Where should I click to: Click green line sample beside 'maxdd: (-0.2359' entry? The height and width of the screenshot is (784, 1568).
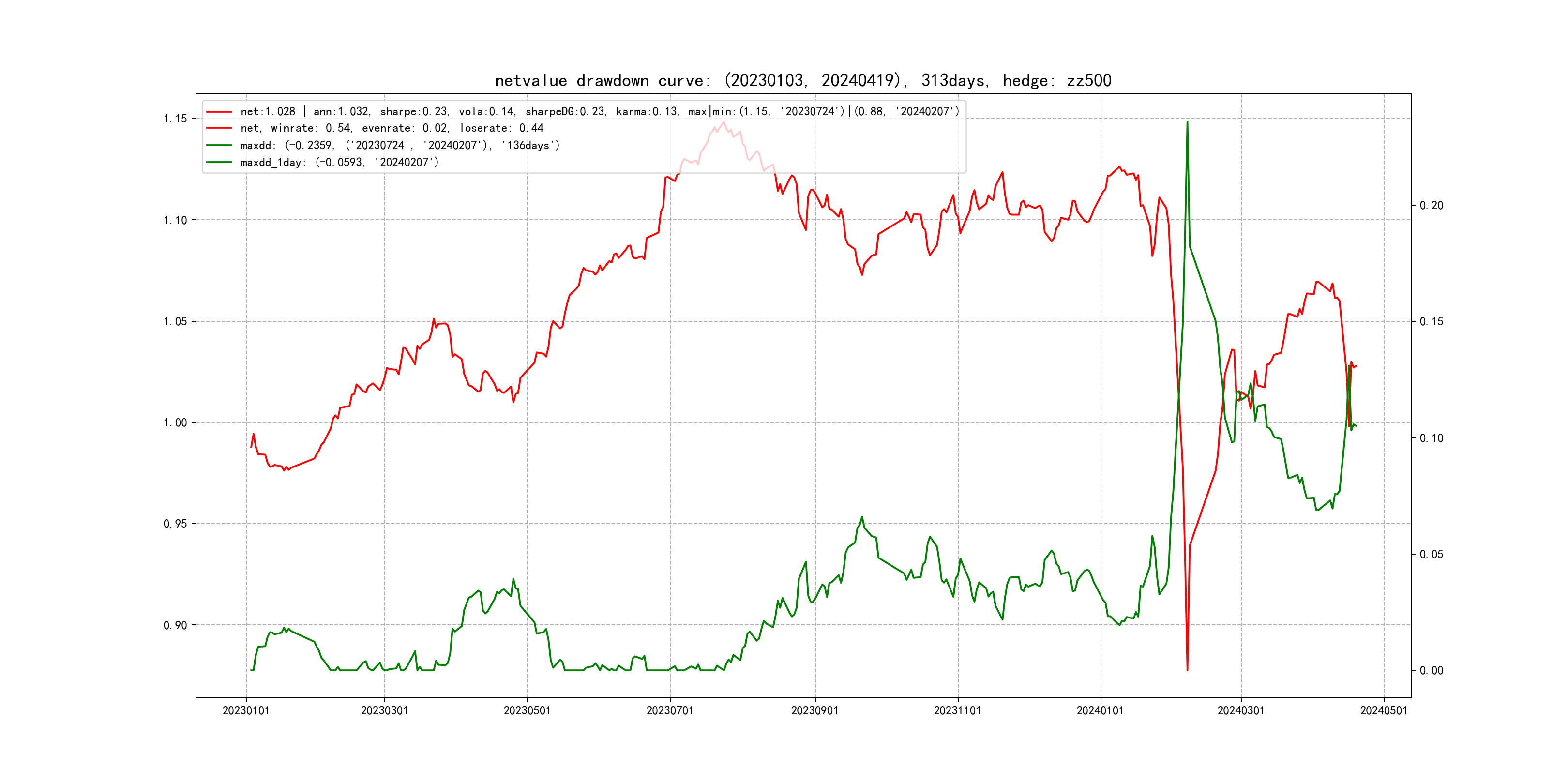pyautogui.click(x=219, y=146)
